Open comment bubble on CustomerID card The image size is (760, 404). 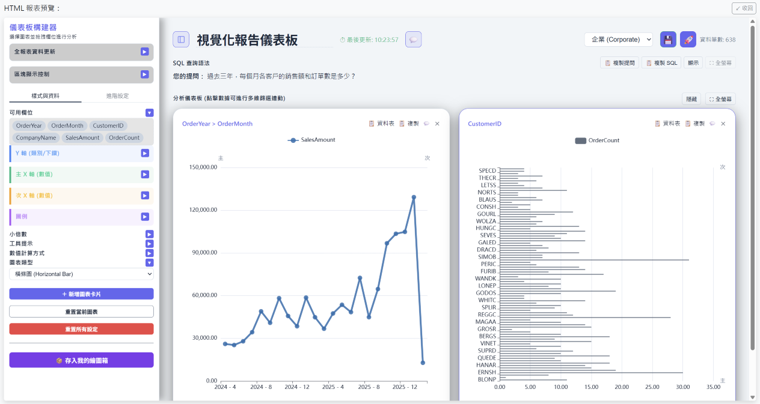pyautogui.click(x=712, y=124)
